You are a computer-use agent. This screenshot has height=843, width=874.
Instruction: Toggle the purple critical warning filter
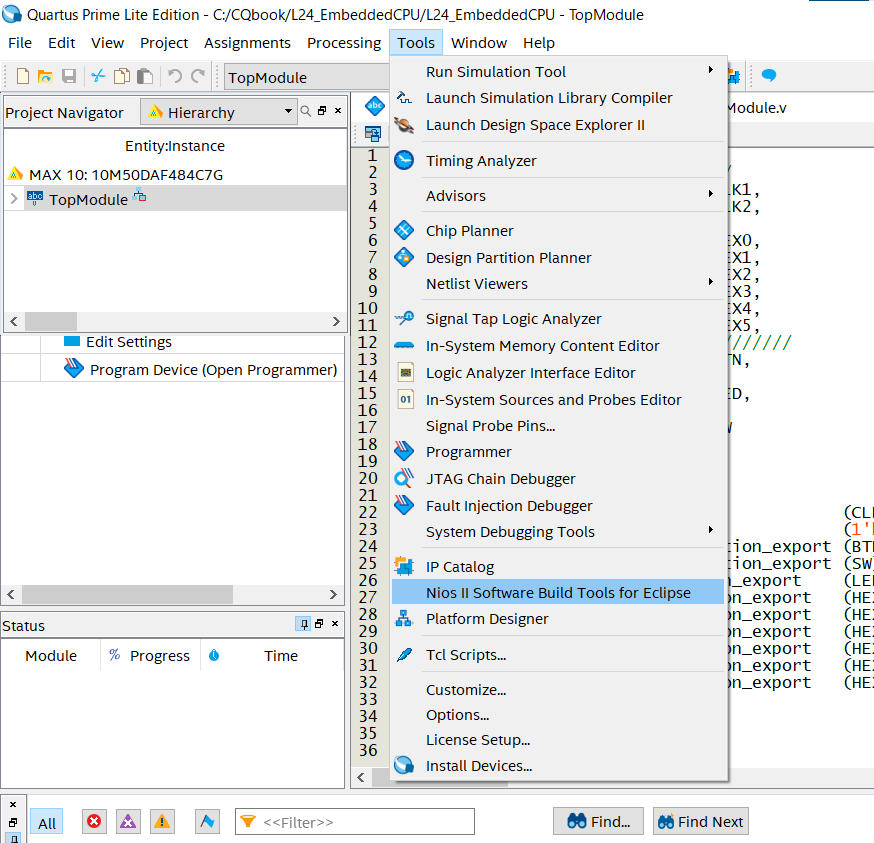128,821
